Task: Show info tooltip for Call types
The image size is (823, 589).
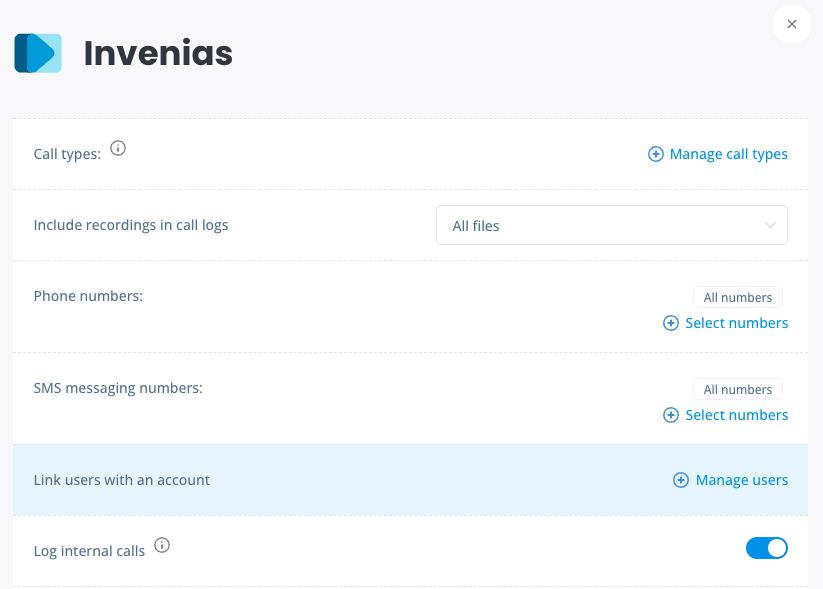Action: click(x=118, y=148)
